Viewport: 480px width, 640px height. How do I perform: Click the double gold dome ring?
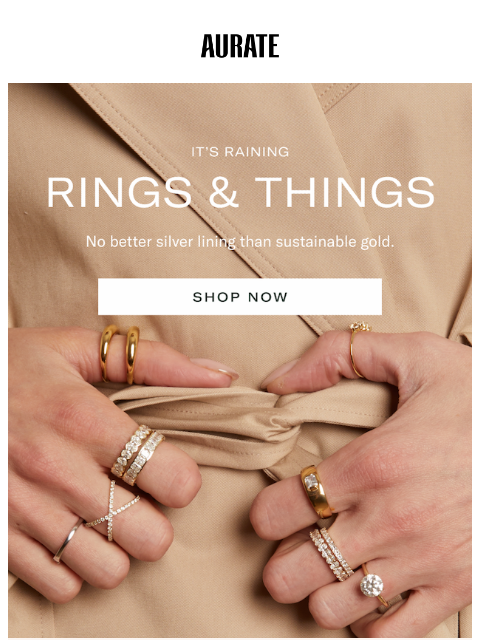(x=120, y=354)
